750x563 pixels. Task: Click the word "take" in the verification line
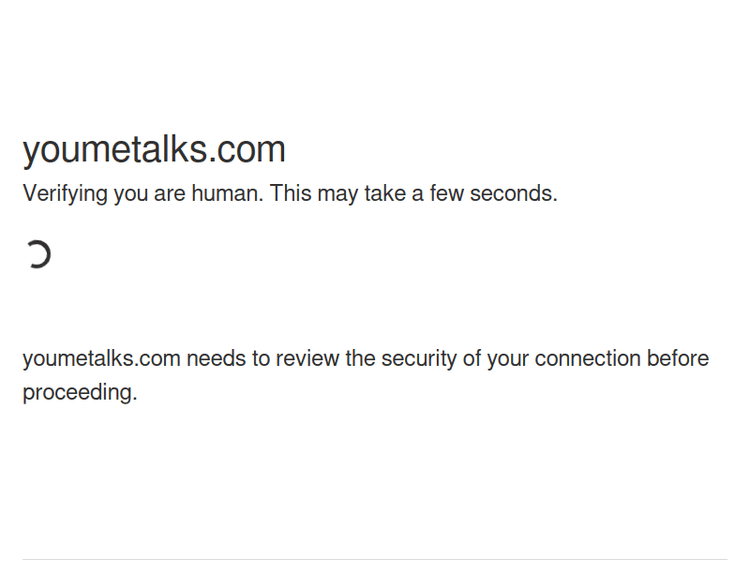tap(385, 193)
